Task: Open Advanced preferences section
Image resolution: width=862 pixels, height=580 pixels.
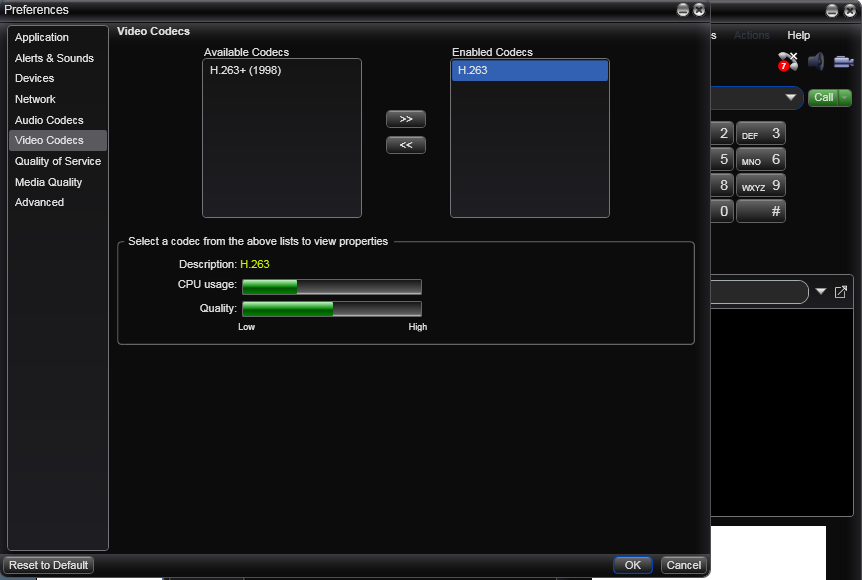Action: [x=58, y=203]
